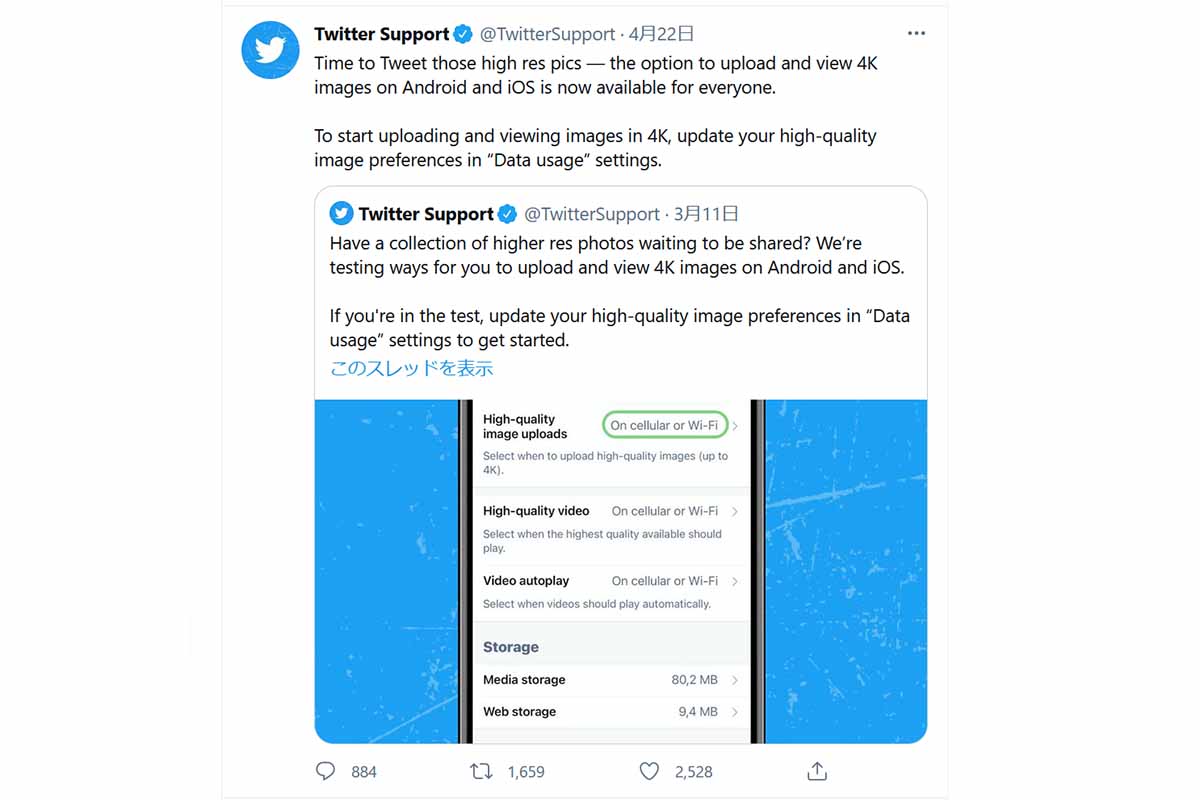This screenshot has height=800, width=1200.
Task: Click the Twitter Support profile avatar
Action: (x=272, y=48)
